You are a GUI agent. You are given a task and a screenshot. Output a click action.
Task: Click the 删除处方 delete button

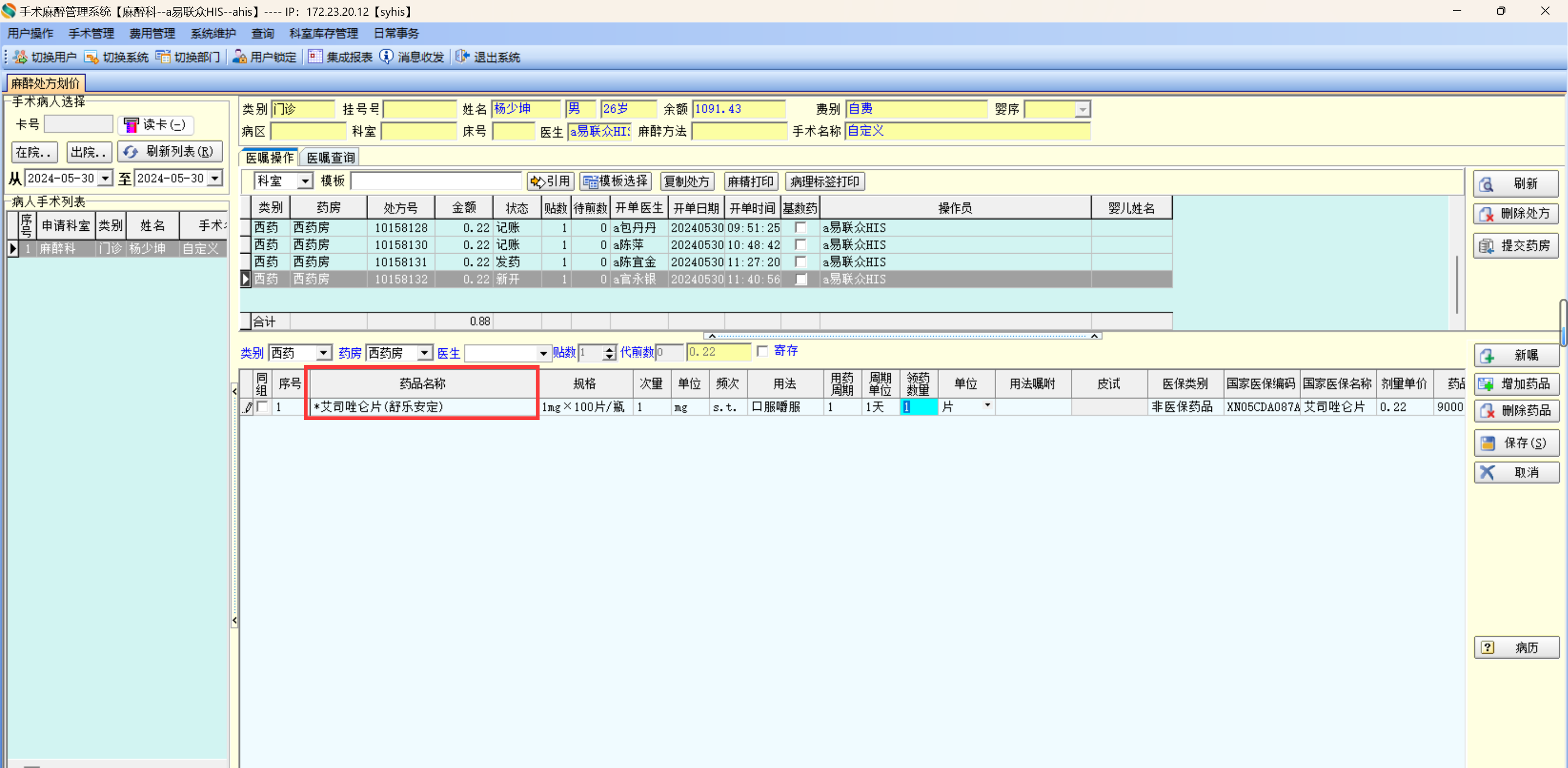click(1516, 213)
